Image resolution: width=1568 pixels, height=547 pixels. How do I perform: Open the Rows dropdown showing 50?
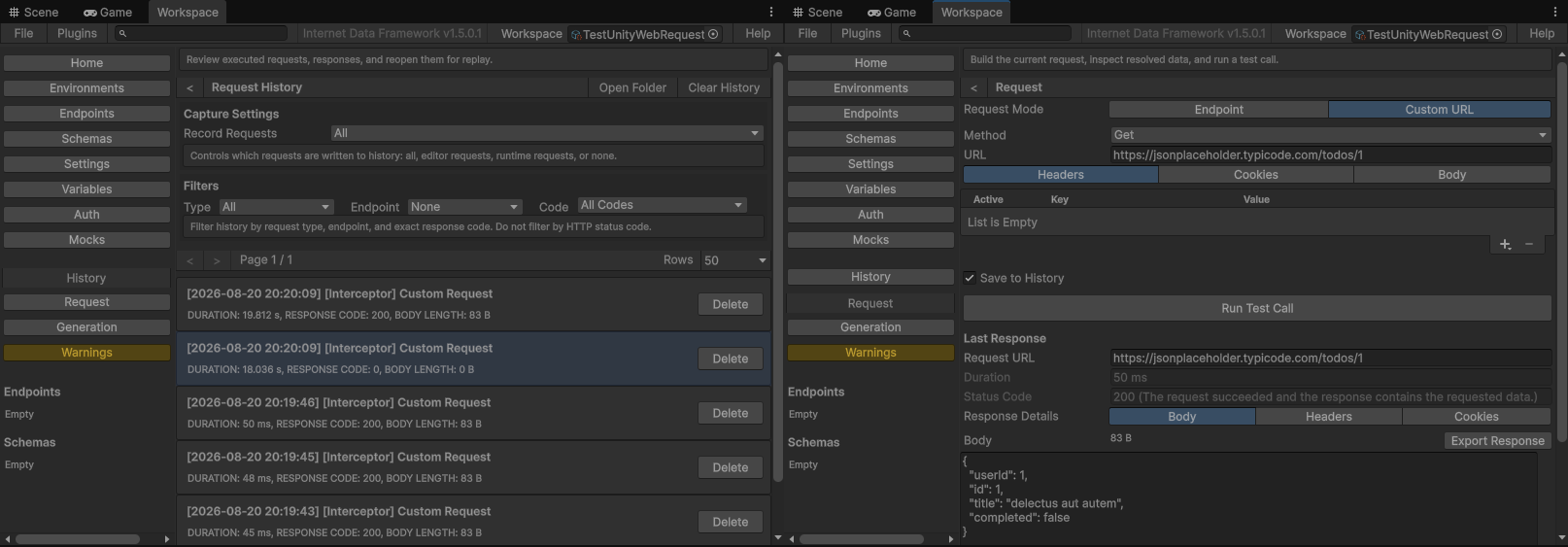coord(735,260)
